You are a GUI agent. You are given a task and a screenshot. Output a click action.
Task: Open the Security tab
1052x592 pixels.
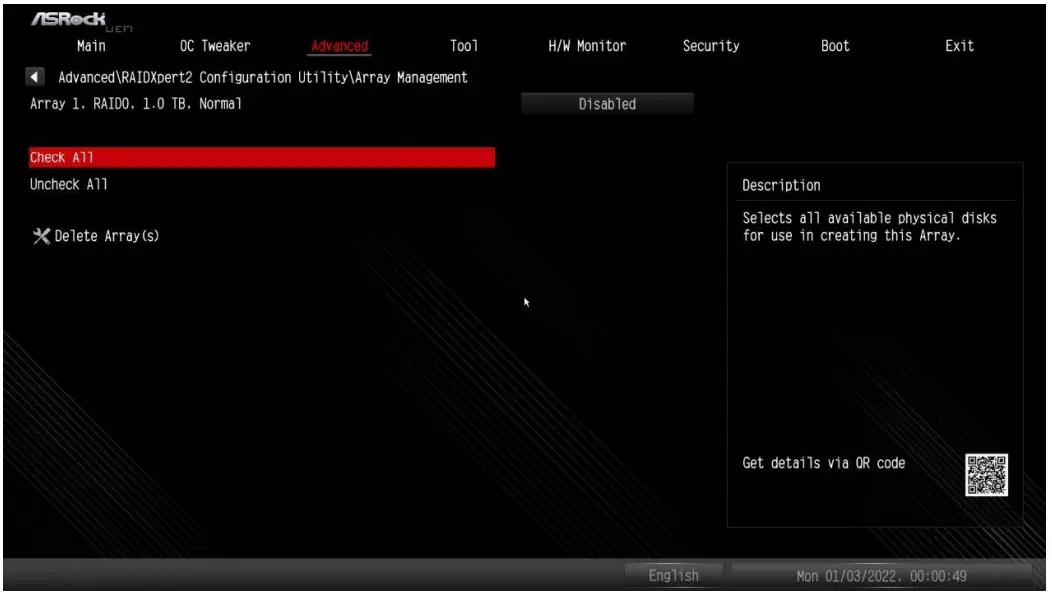coord(710,45)
